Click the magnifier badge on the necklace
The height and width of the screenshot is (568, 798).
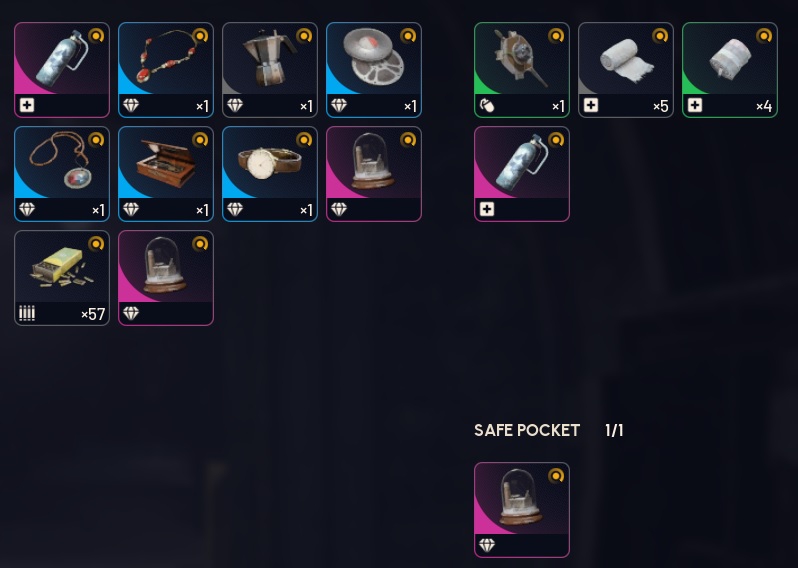click(200, 36)
